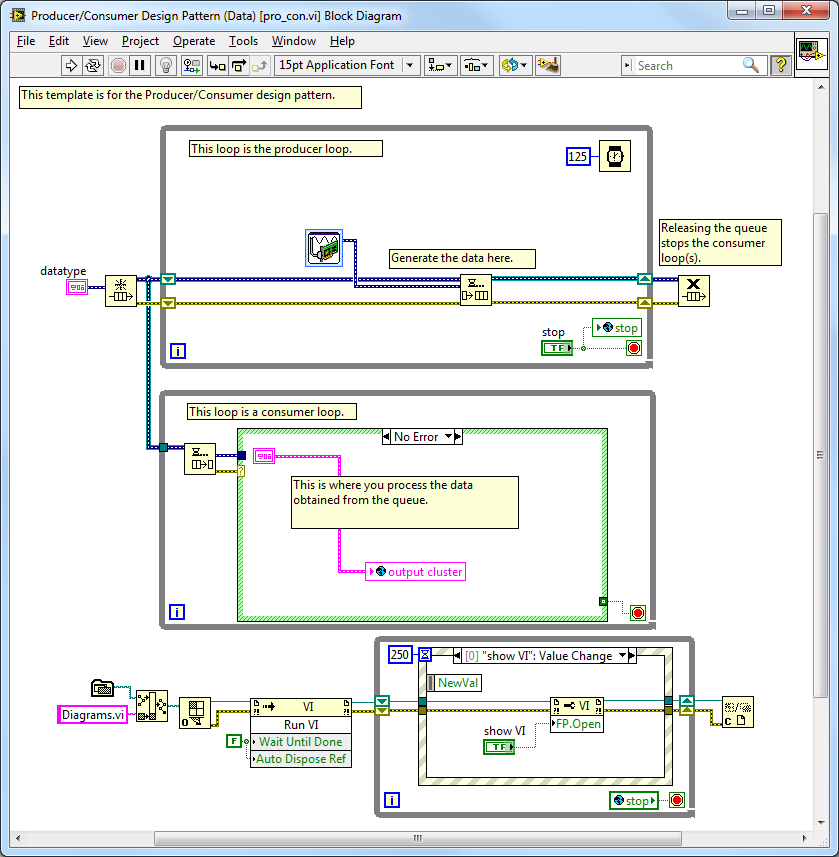Toggle the Pause button in the toolbar

tap(140, 66)
